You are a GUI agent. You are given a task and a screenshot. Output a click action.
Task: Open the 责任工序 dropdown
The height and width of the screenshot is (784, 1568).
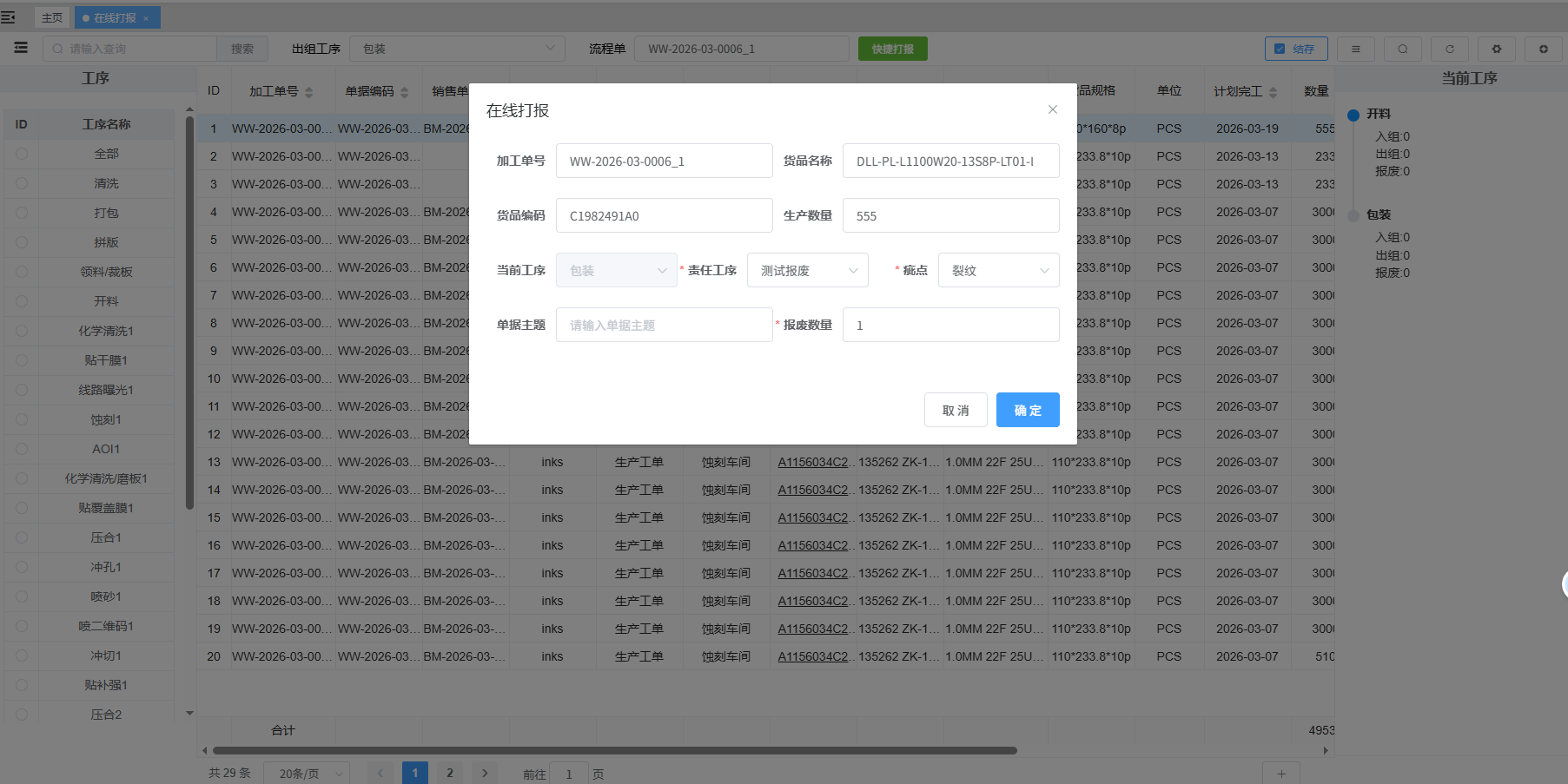[807, 271]
